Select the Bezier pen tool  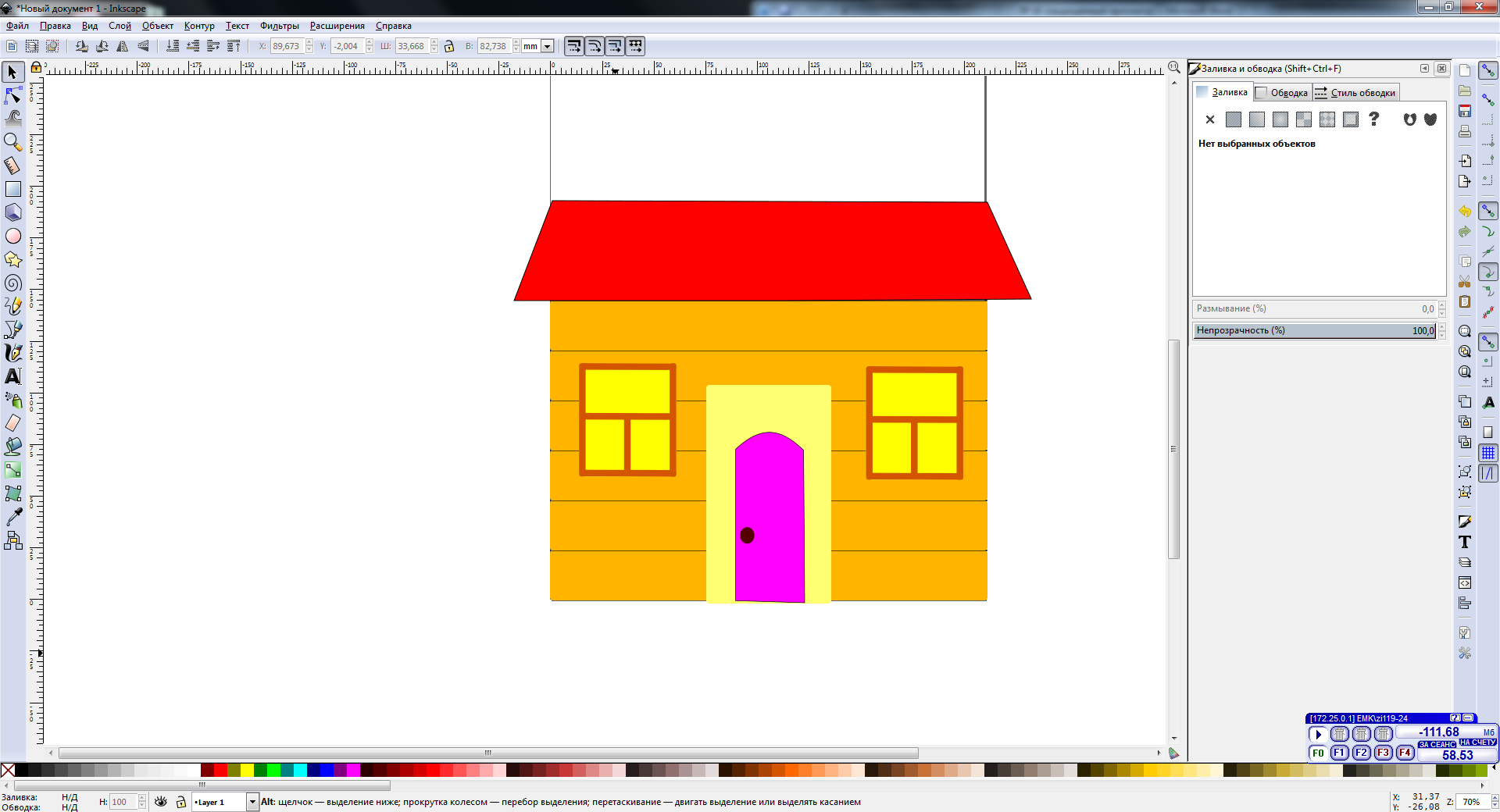click(x=12, y=329)
